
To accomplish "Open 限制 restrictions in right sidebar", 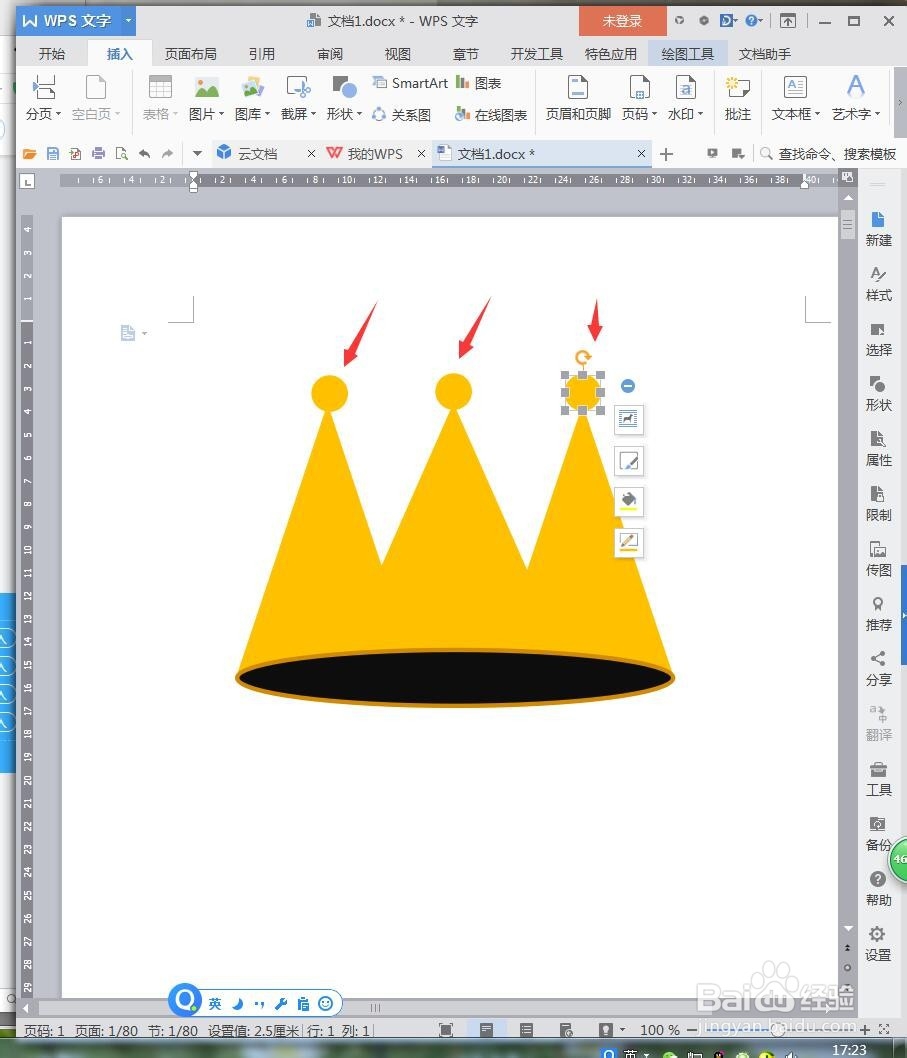I will [x=878, y=504].
